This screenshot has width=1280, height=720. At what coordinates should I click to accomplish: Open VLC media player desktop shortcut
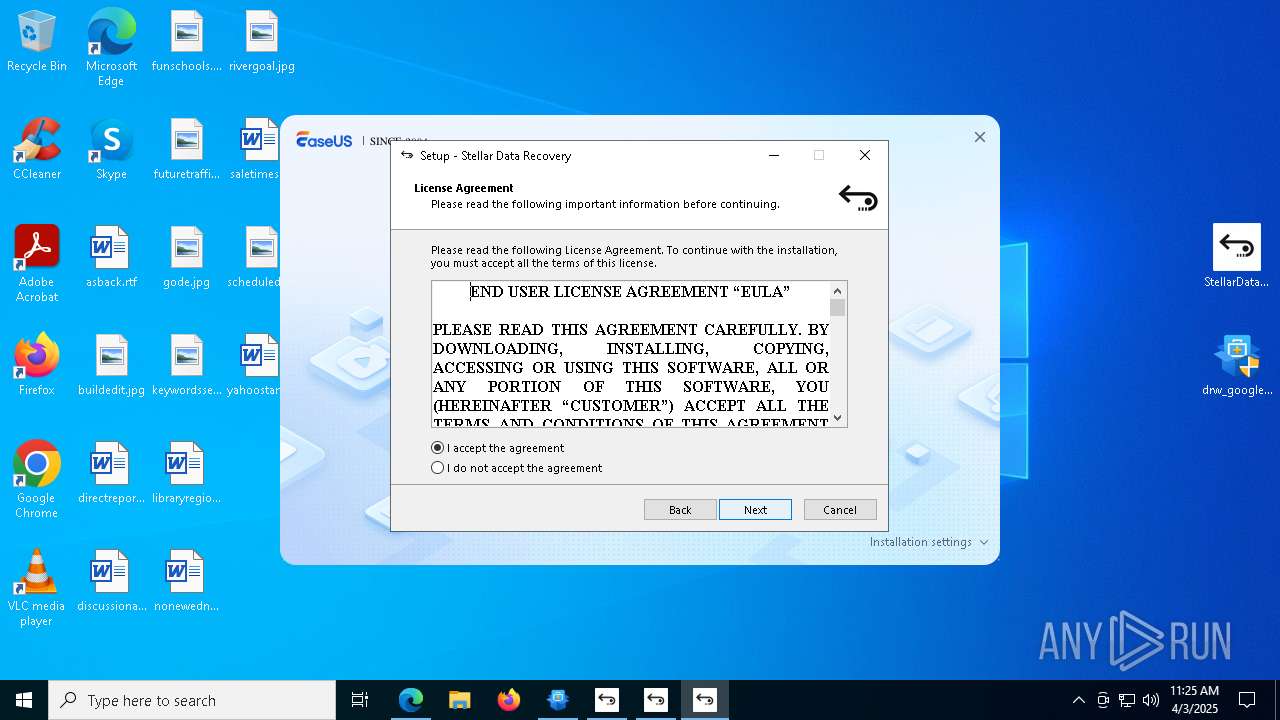pos(37,588)
